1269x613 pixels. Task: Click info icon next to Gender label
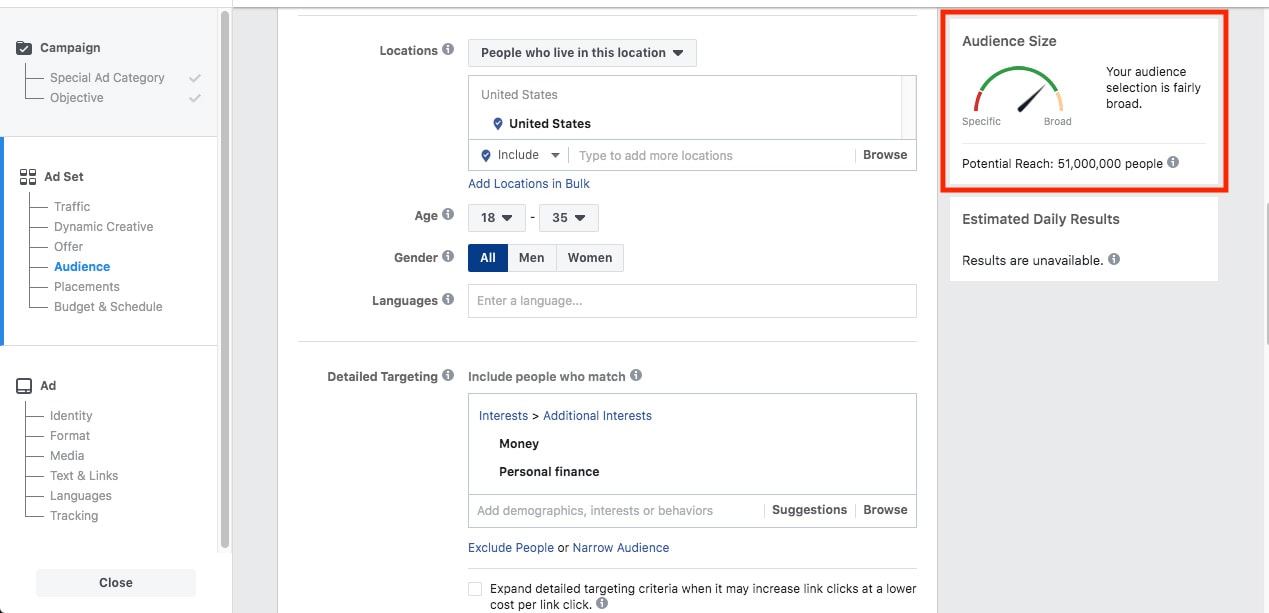448,257
